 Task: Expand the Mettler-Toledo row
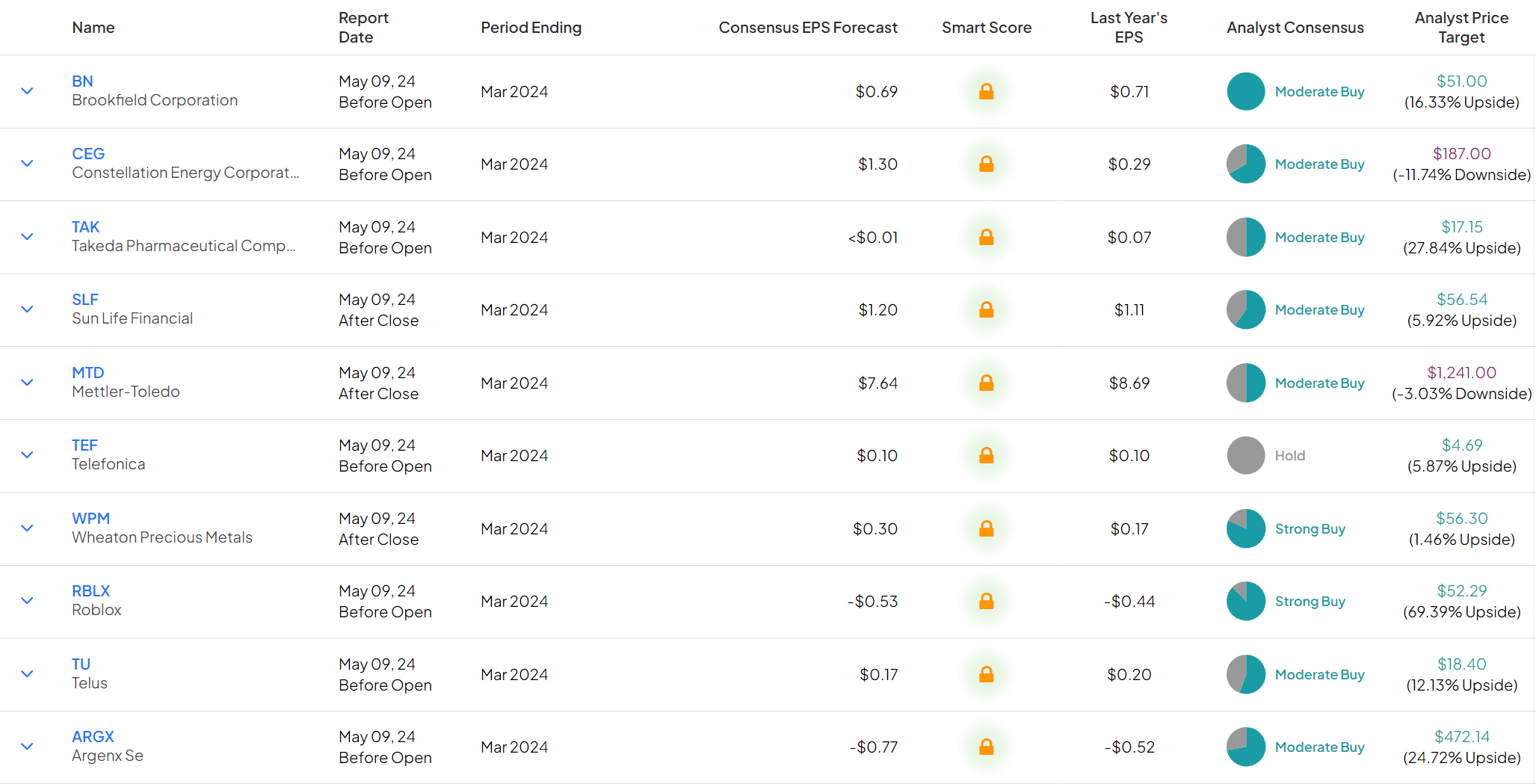click(x=27, y=383)
